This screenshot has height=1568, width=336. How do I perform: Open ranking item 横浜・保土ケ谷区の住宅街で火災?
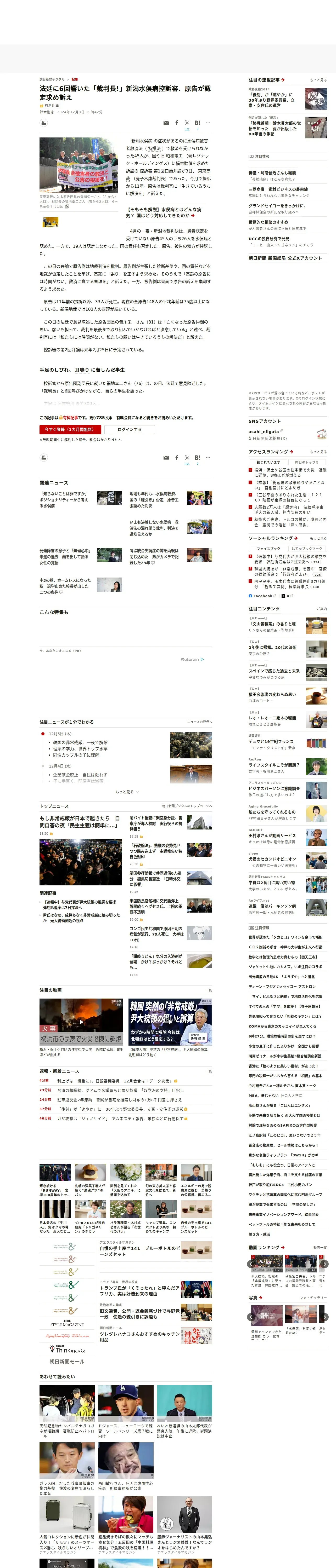290,472
